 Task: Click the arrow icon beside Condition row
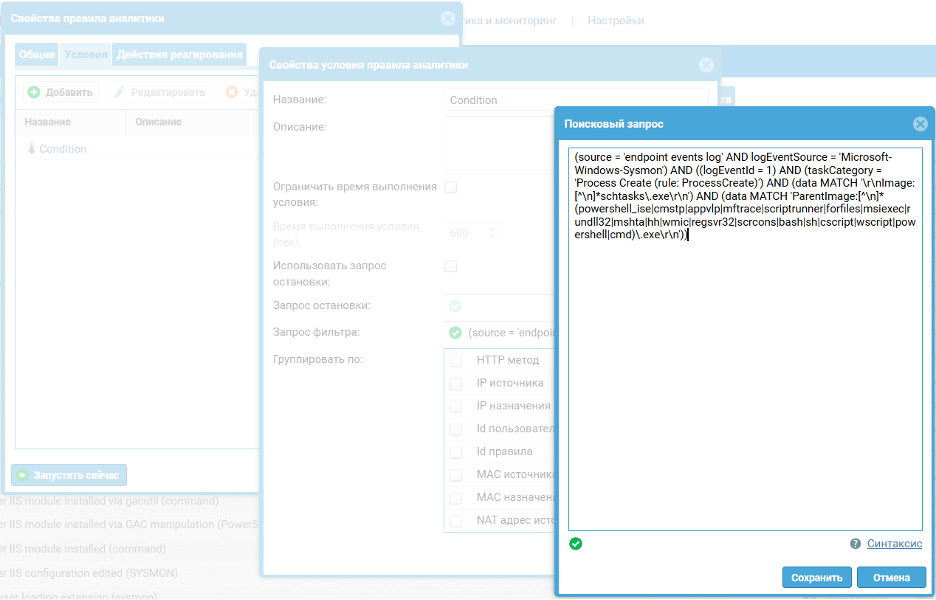pos(31,149)
